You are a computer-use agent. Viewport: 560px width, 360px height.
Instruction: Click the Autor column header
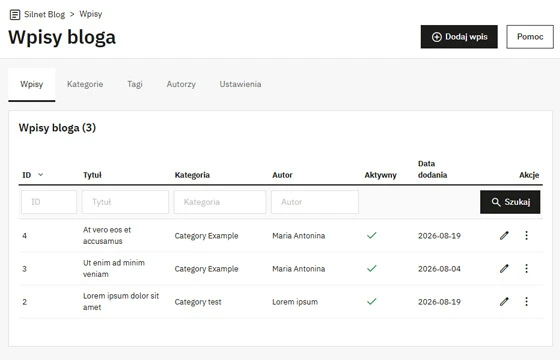point(282,175)
